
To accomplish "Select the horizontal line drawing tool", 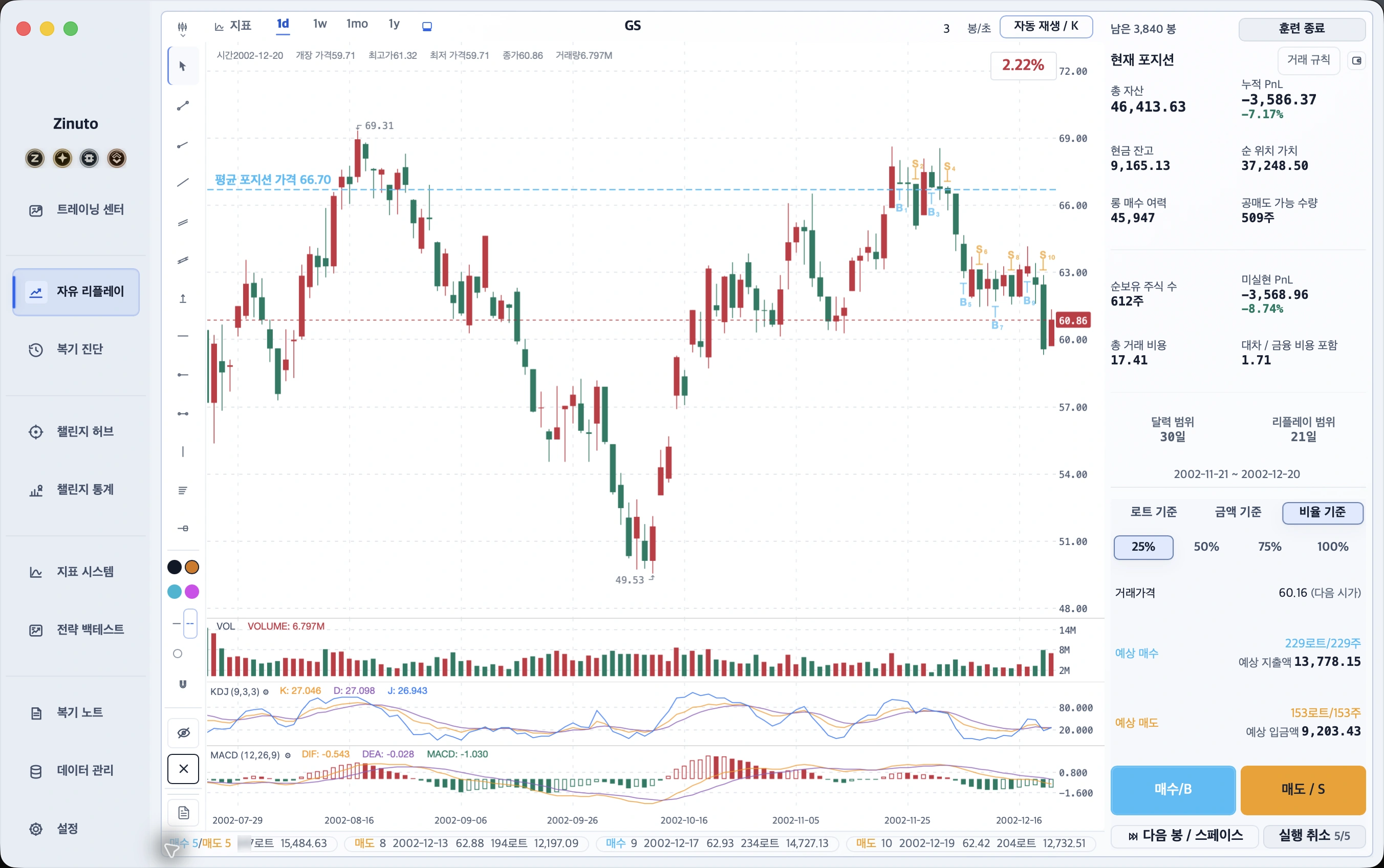I will pos(183,336).
